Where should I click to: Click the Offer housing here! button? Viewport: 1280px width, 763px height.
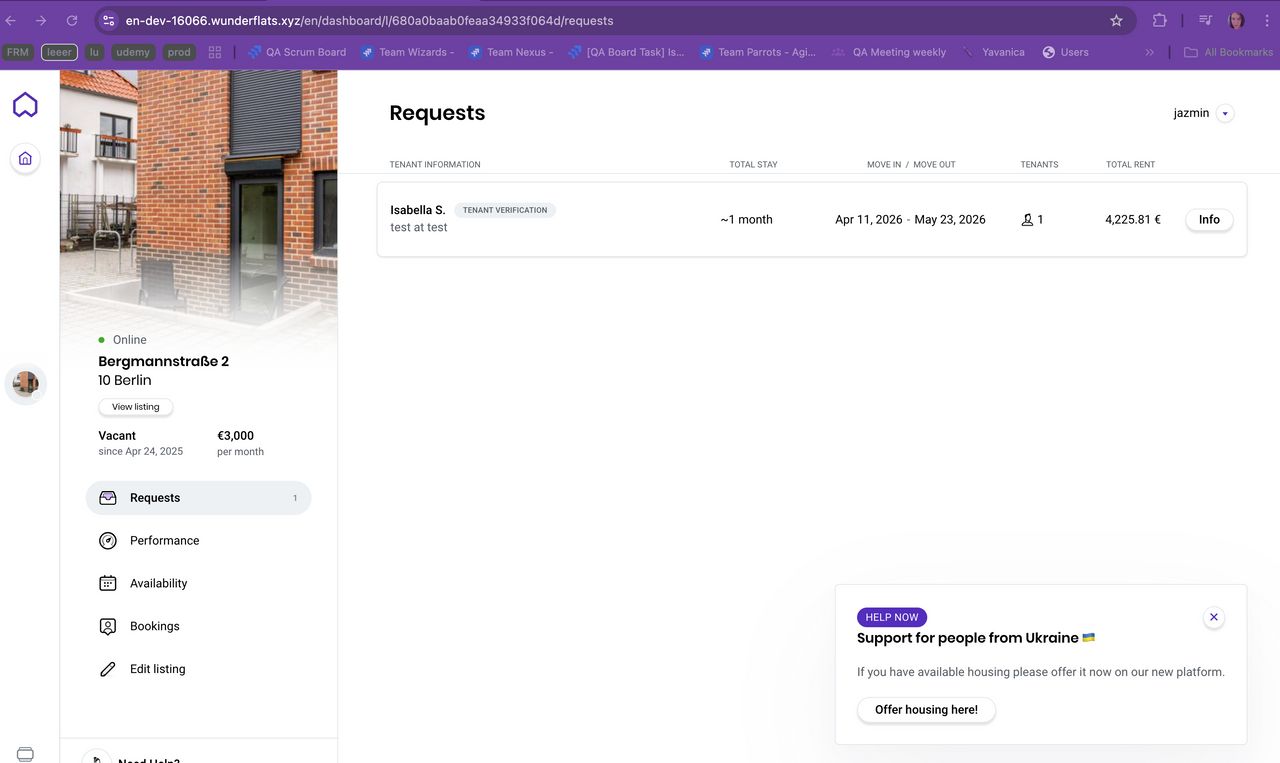(926, 710)
